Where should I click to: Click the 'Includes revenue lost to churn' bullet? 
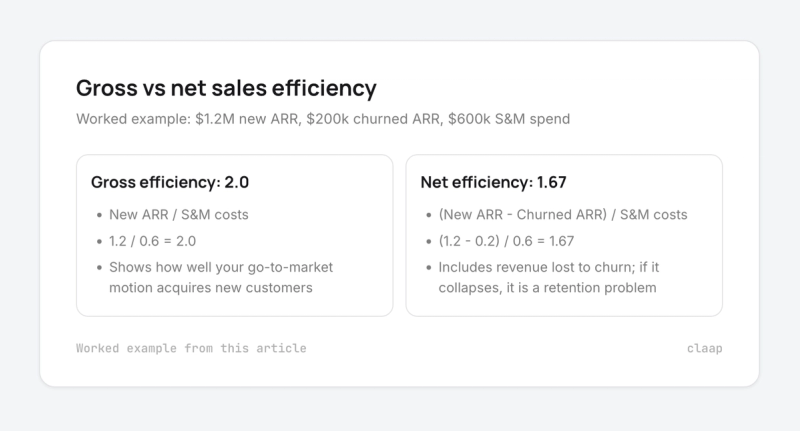(548, 277)
